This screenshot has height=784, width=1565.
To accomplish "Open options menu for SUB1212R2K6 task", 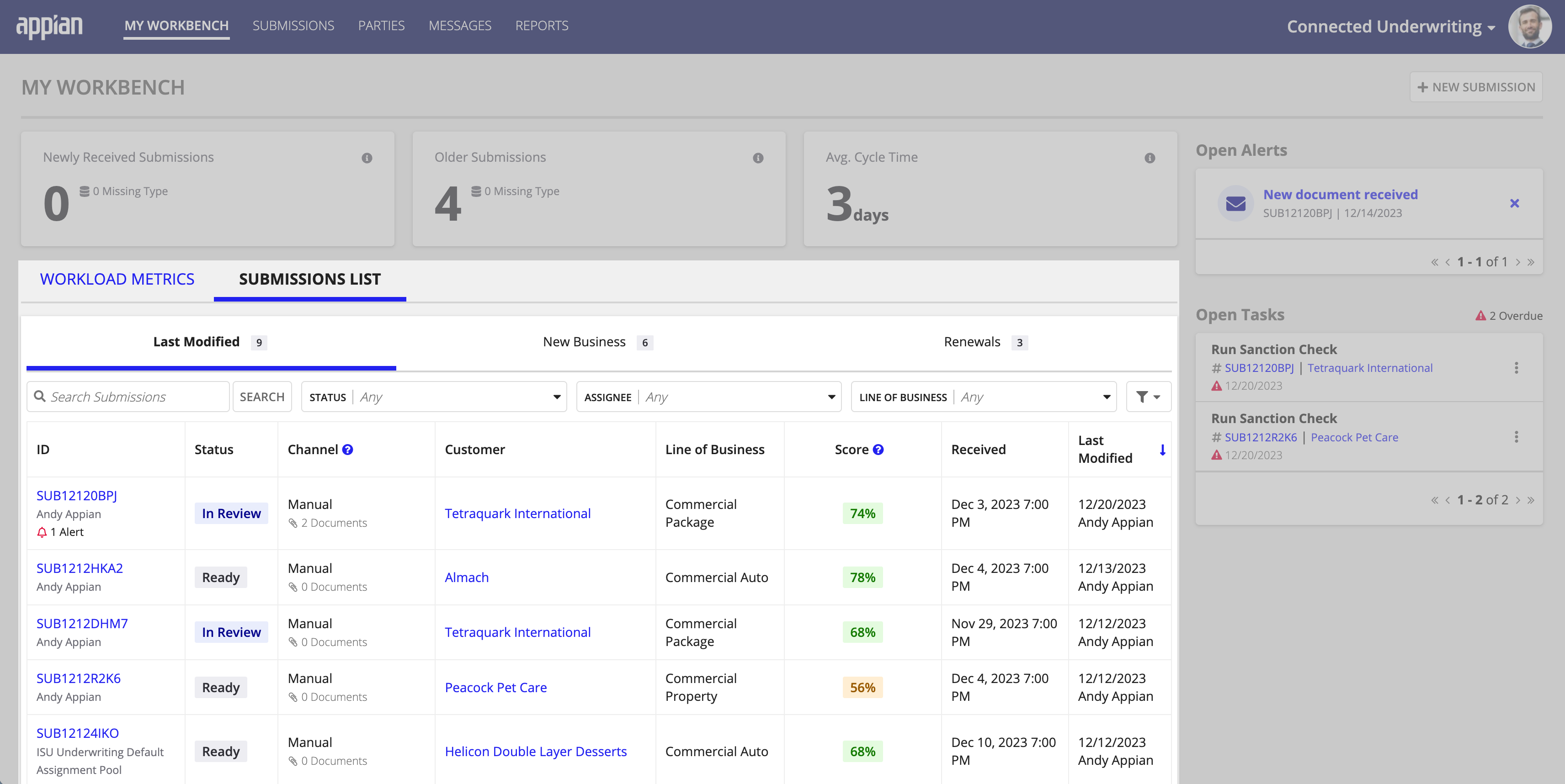I will pos(1517,437).
